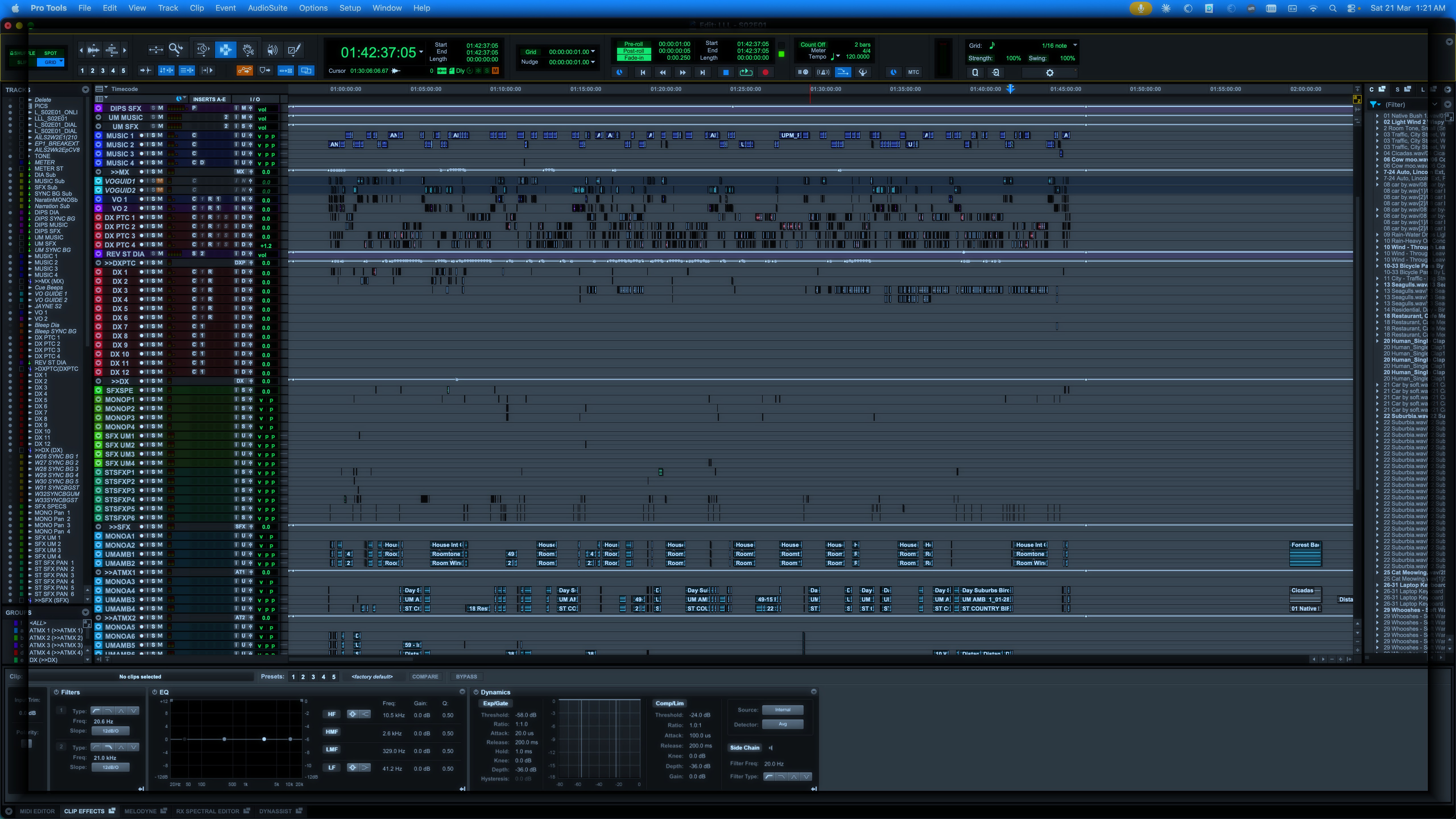1456x819 pixels.
Task: Open the main counter format dropdown
Action: click(x=421, y=53)
